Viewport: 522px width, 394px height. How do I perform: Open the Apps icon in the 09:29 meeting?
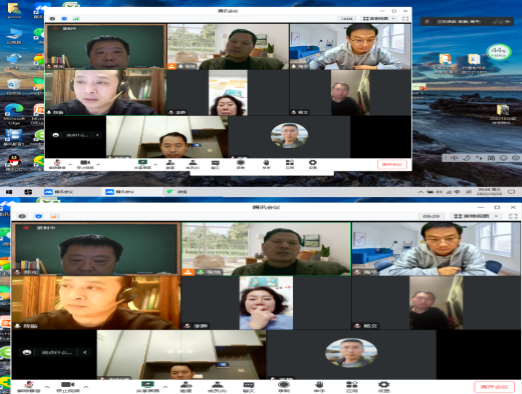pos(352,387)
